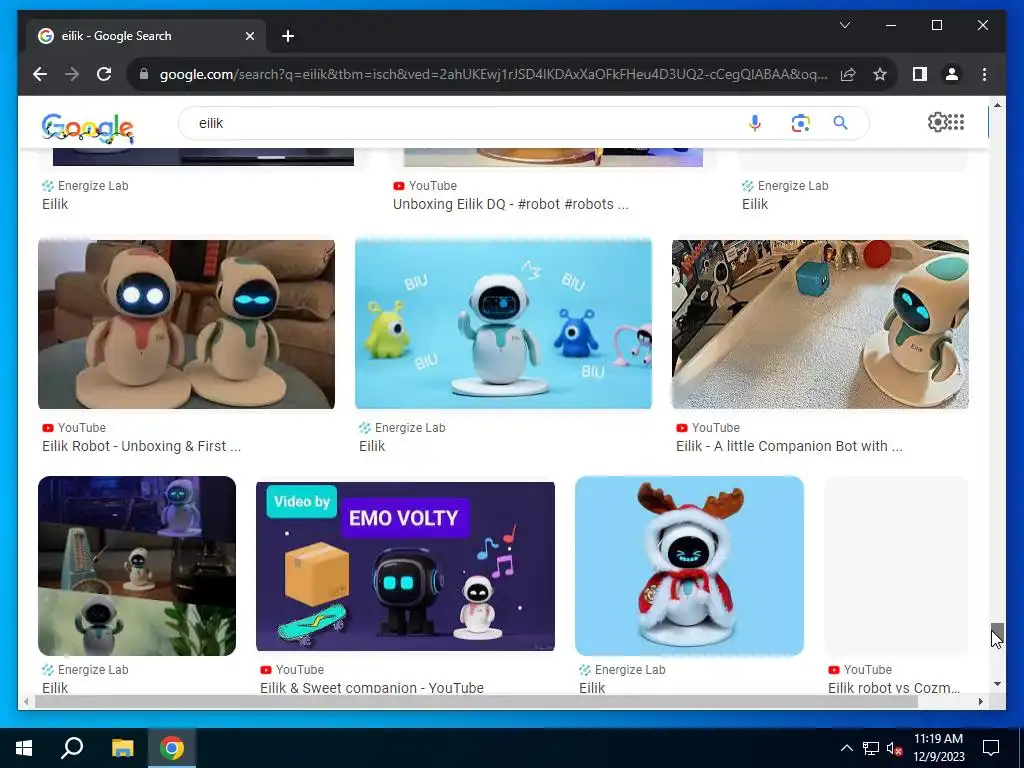Open tab search chevron in title bar
1024x768 pixels.
point(844,25)
